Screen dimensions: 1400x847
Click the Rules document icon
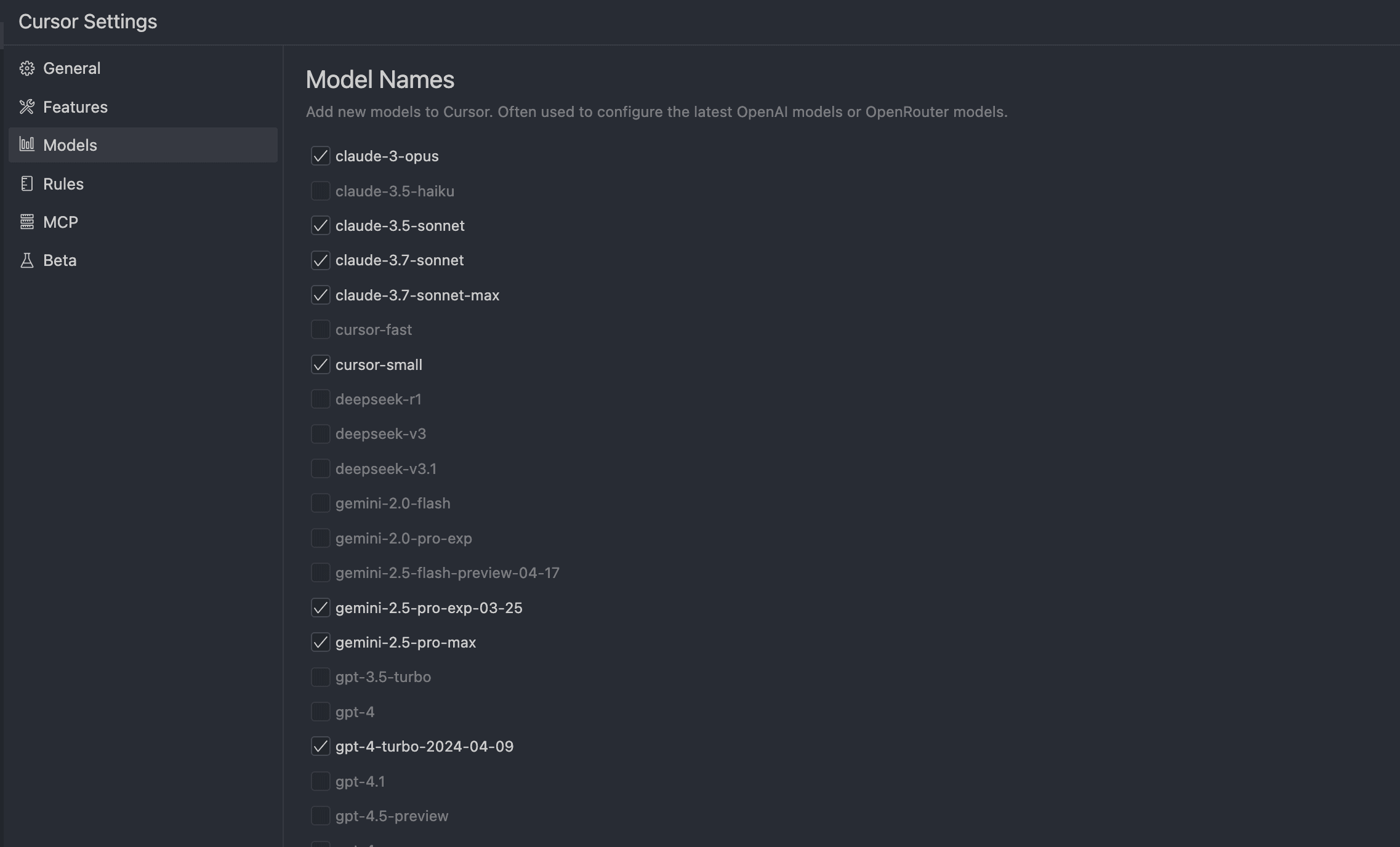pyautogui.click(x=27, y=183)
